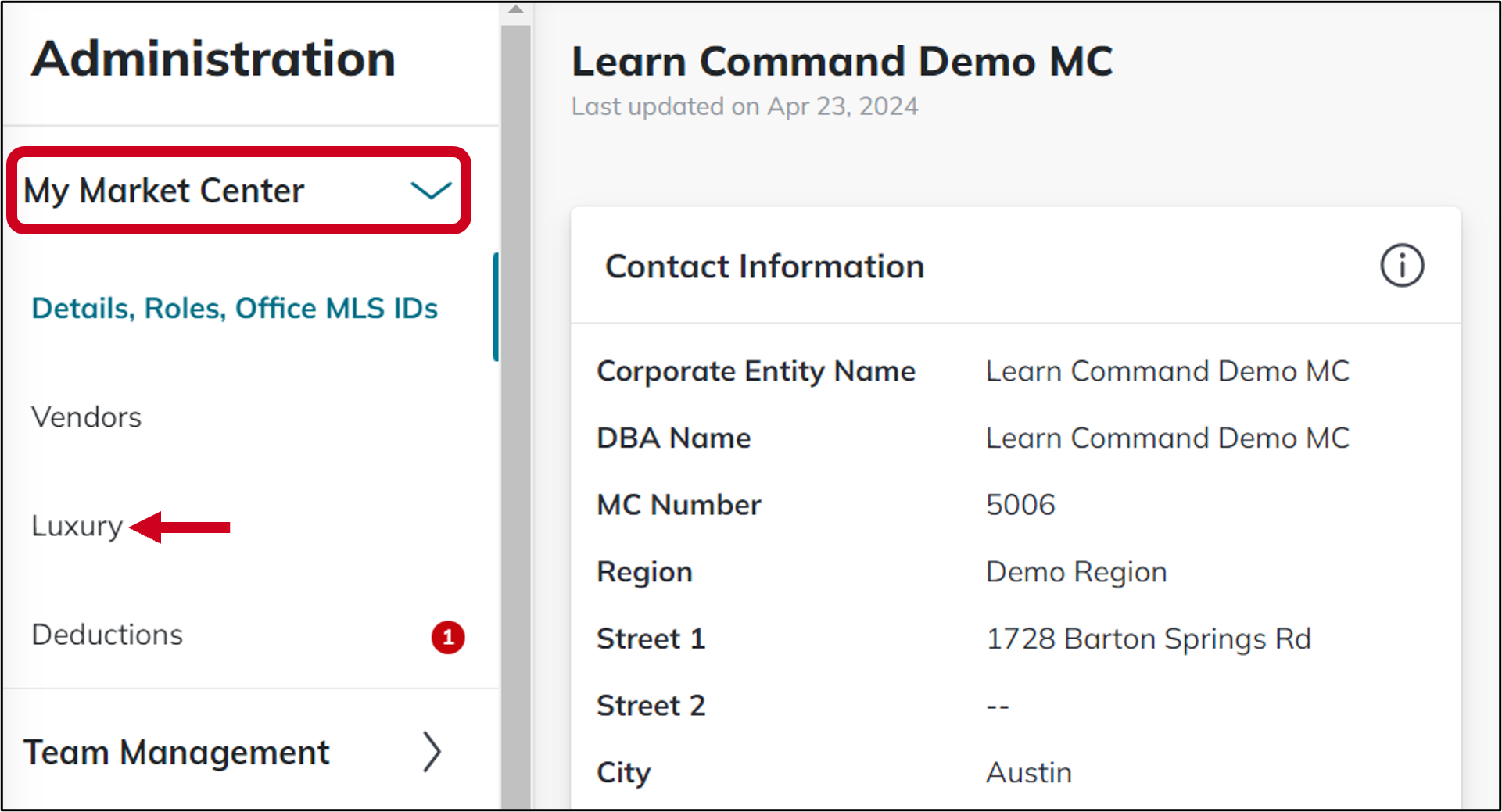Click the 1728 Barton Springs Rd value

pos(1148,639)
